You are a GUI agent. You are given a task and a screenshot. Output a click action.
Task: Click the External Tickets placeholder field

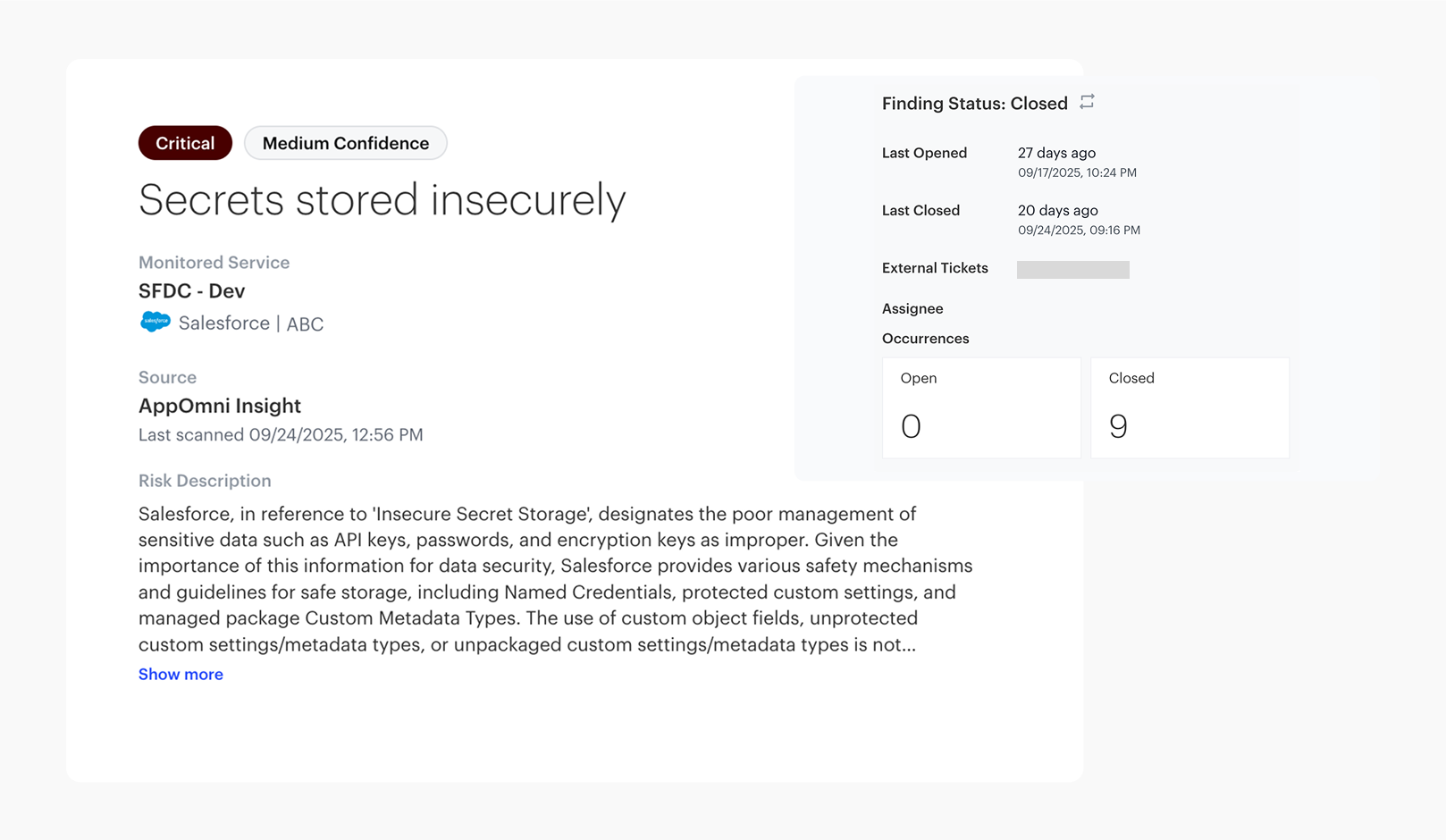tap(1072, 269)
